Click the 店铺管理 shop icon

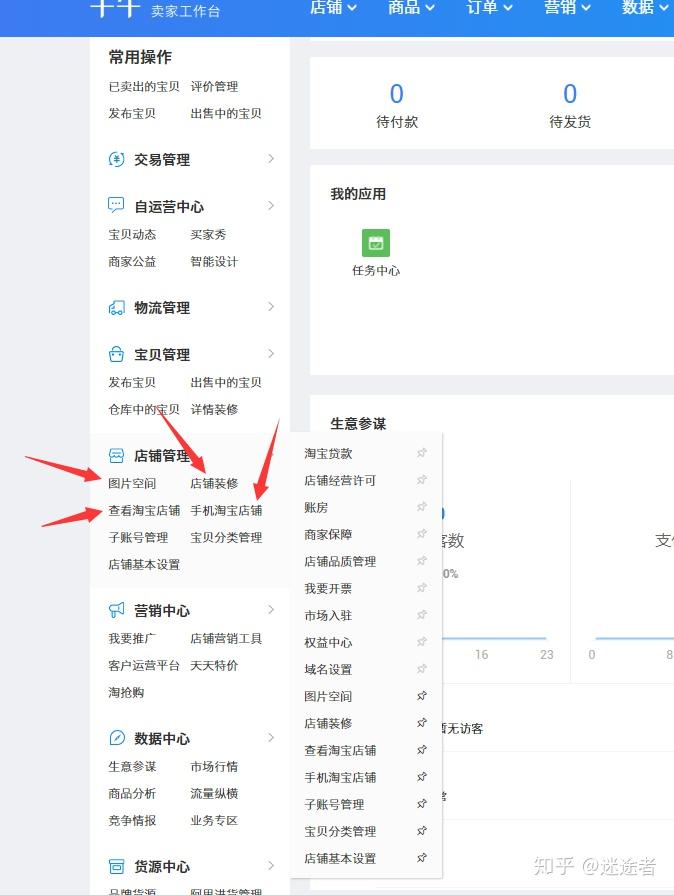116,455
